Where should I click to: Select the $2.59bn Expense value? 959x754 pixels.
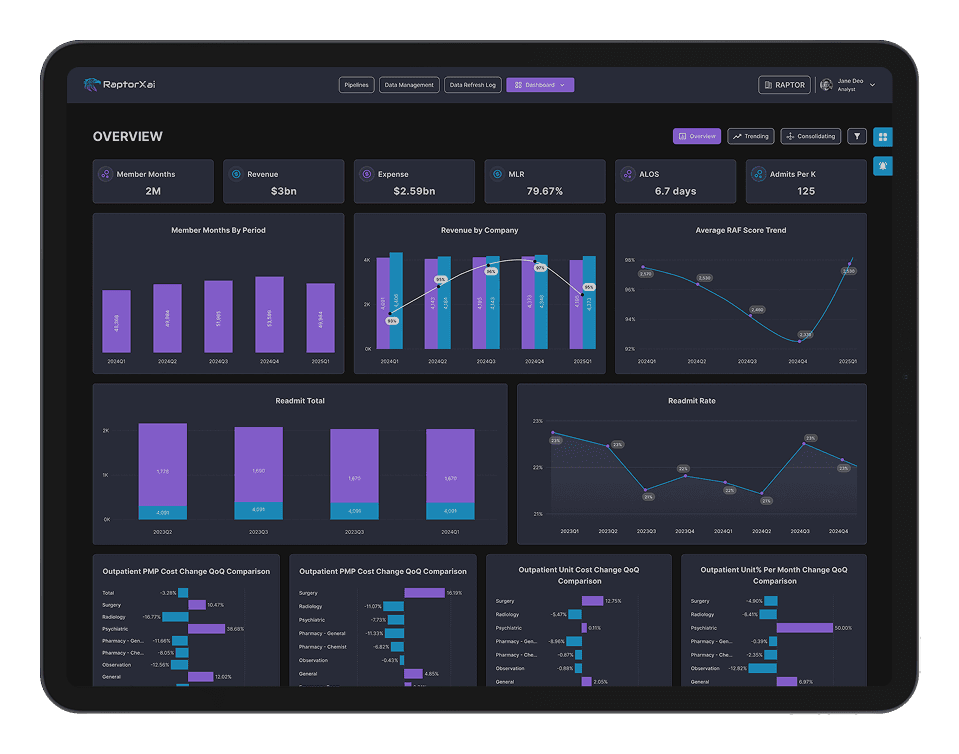pos(414,191)
